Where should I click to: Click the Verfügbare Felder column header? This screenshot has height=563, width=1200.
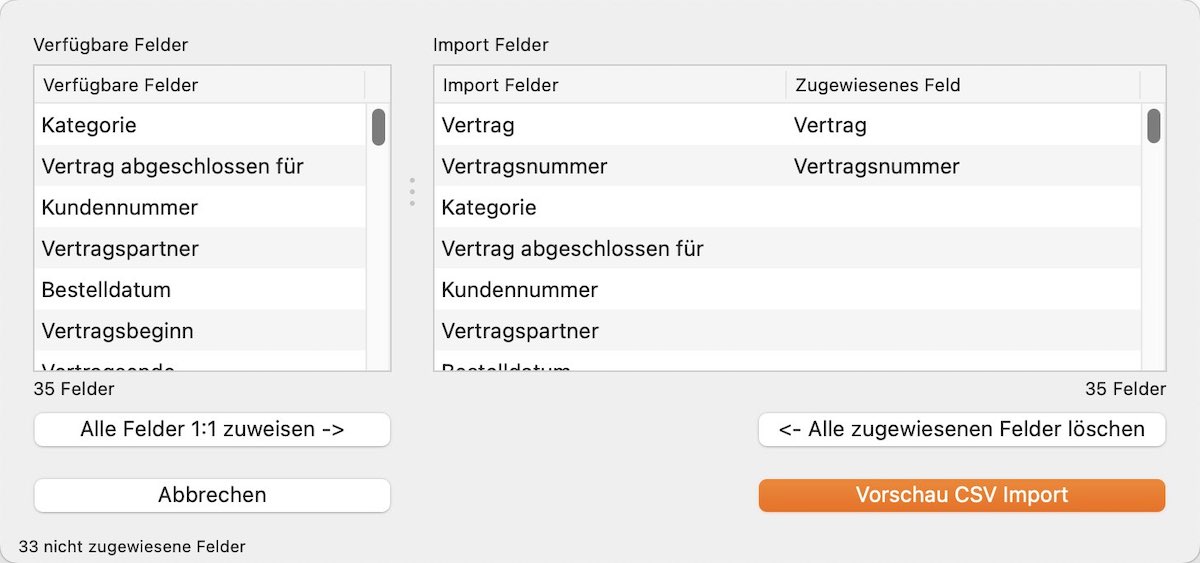(x=200, y=85)
